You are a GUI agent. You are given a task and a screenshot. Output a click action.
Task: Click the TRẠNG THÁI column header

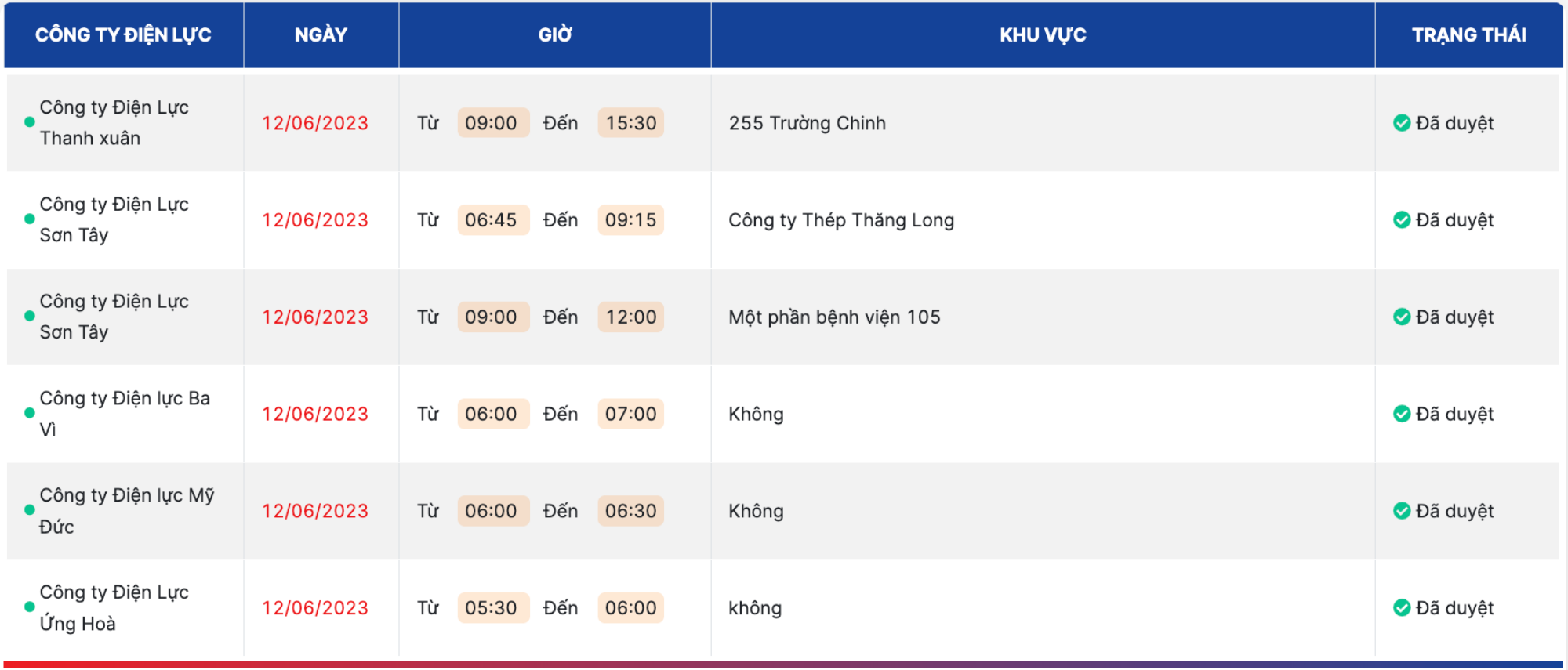coord(1468,34)
